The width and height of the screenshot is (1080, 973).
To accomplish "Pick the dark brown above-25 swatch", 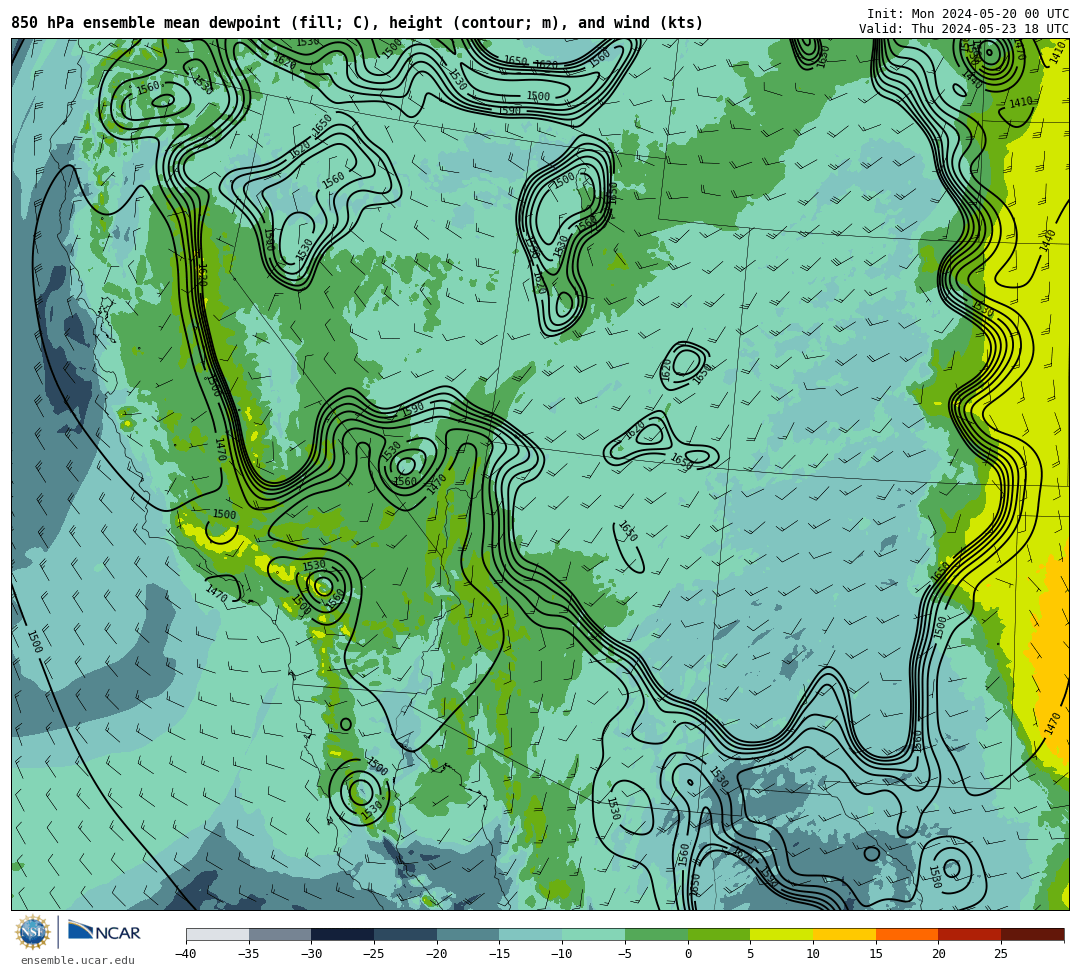I will 1032,934.
